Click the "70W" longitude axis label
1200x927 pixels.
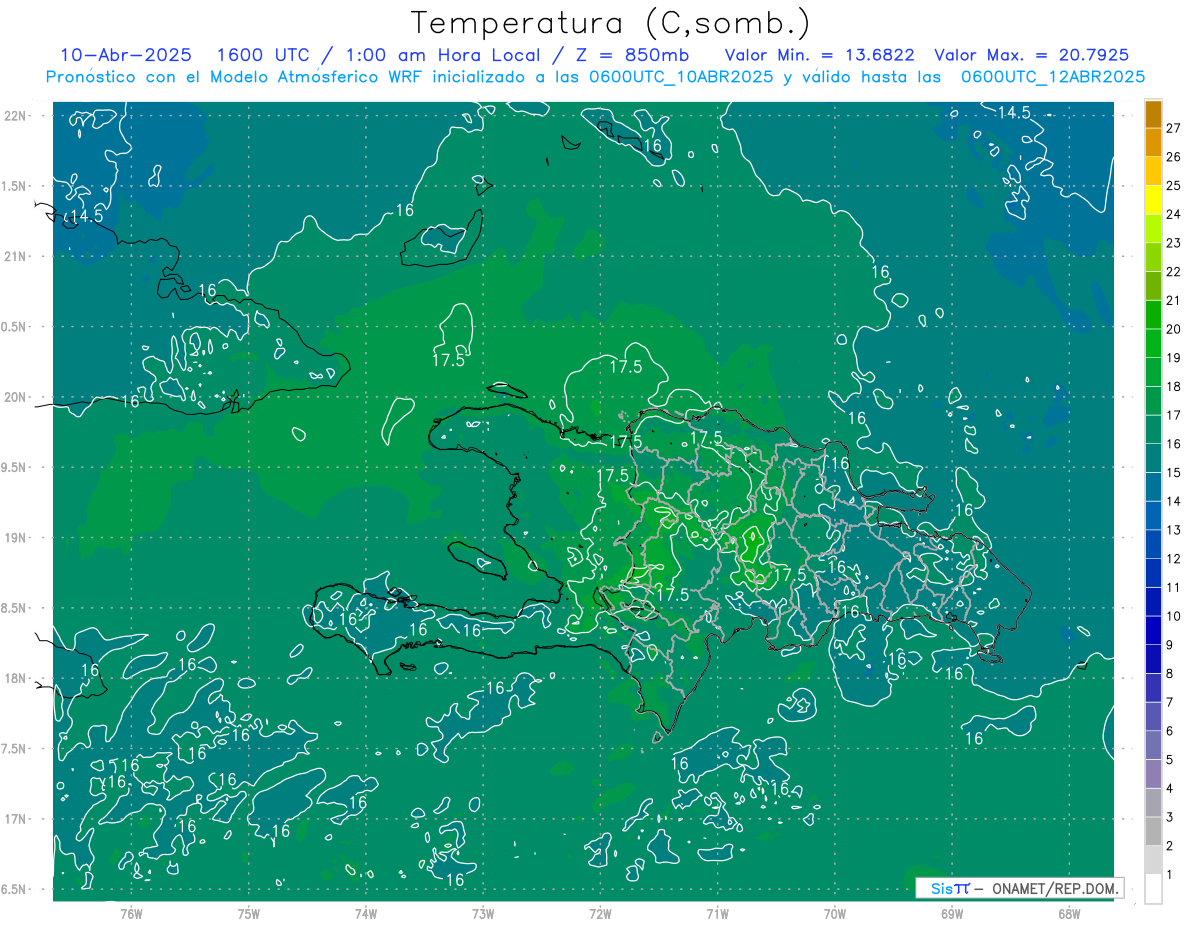(835, 913)
